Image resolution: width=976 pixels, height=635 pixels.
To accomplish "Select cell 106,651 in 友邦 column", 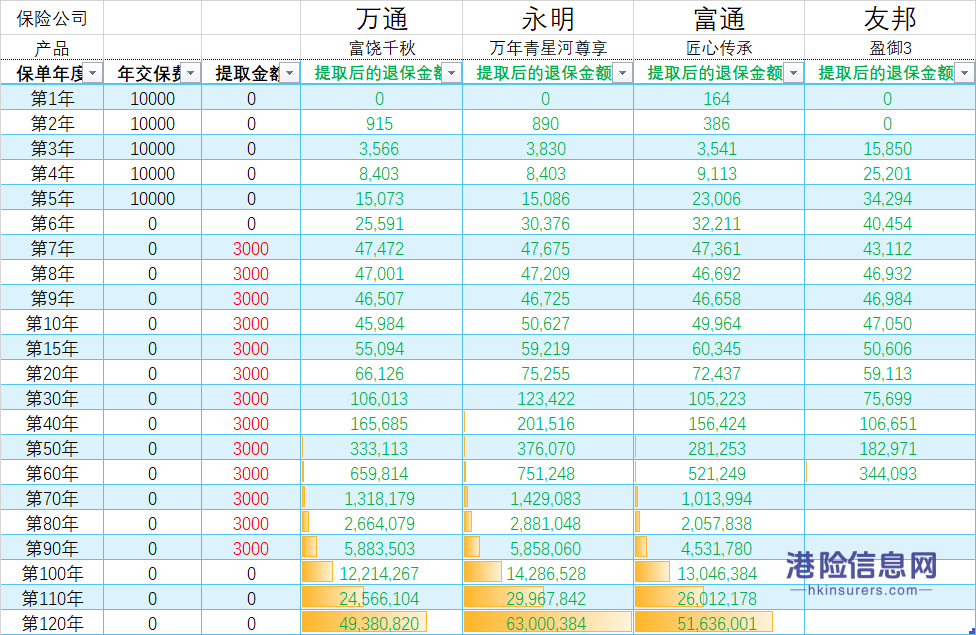I will coord(889,423).
